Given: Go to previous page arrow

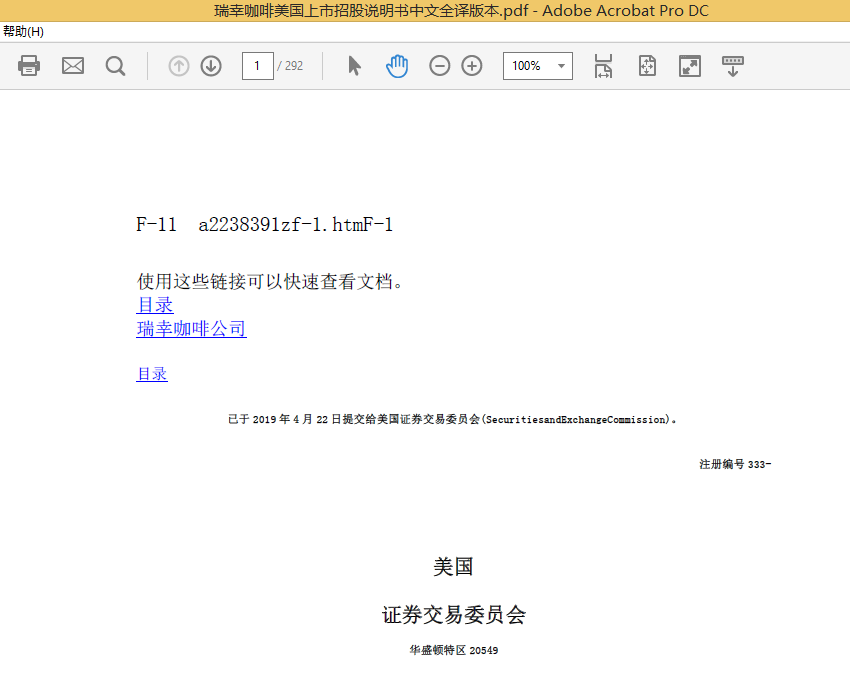Looking at the screenshot, I should [178, 66].
